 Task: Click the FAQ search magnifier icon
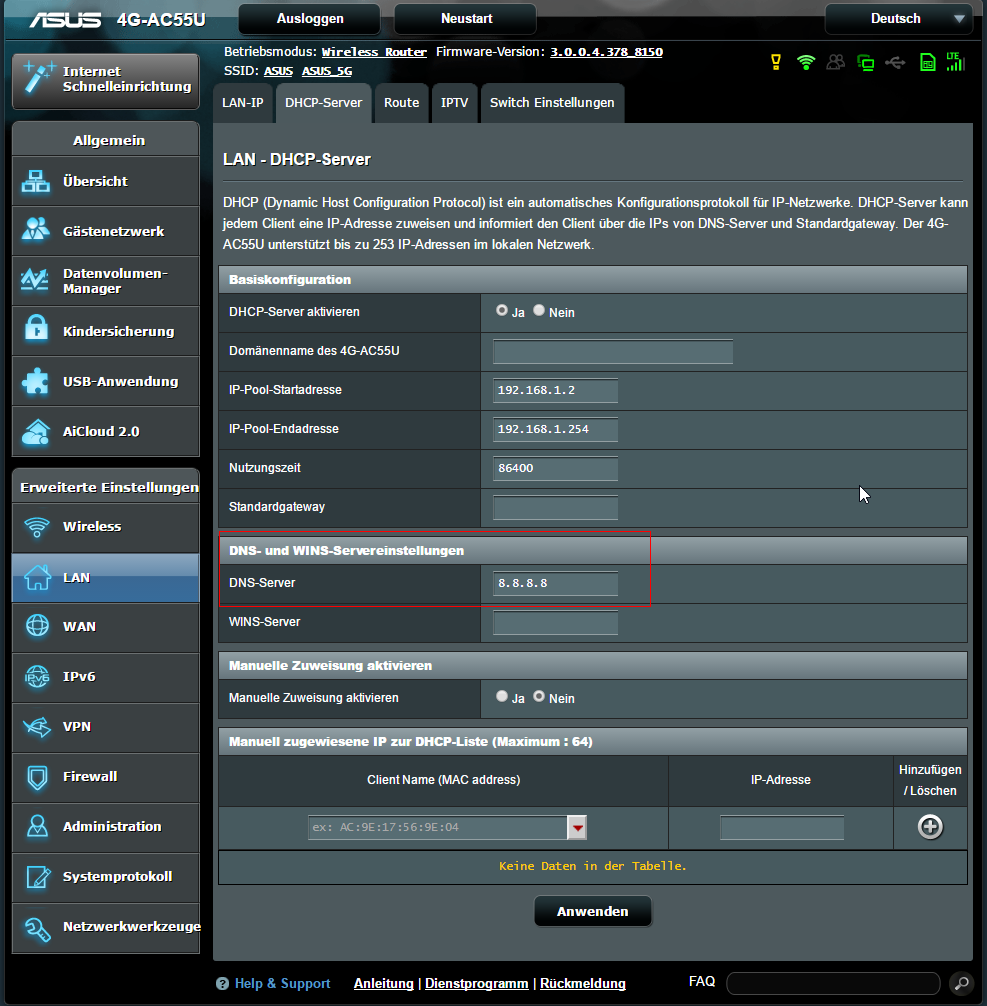(x=960, y=983)
